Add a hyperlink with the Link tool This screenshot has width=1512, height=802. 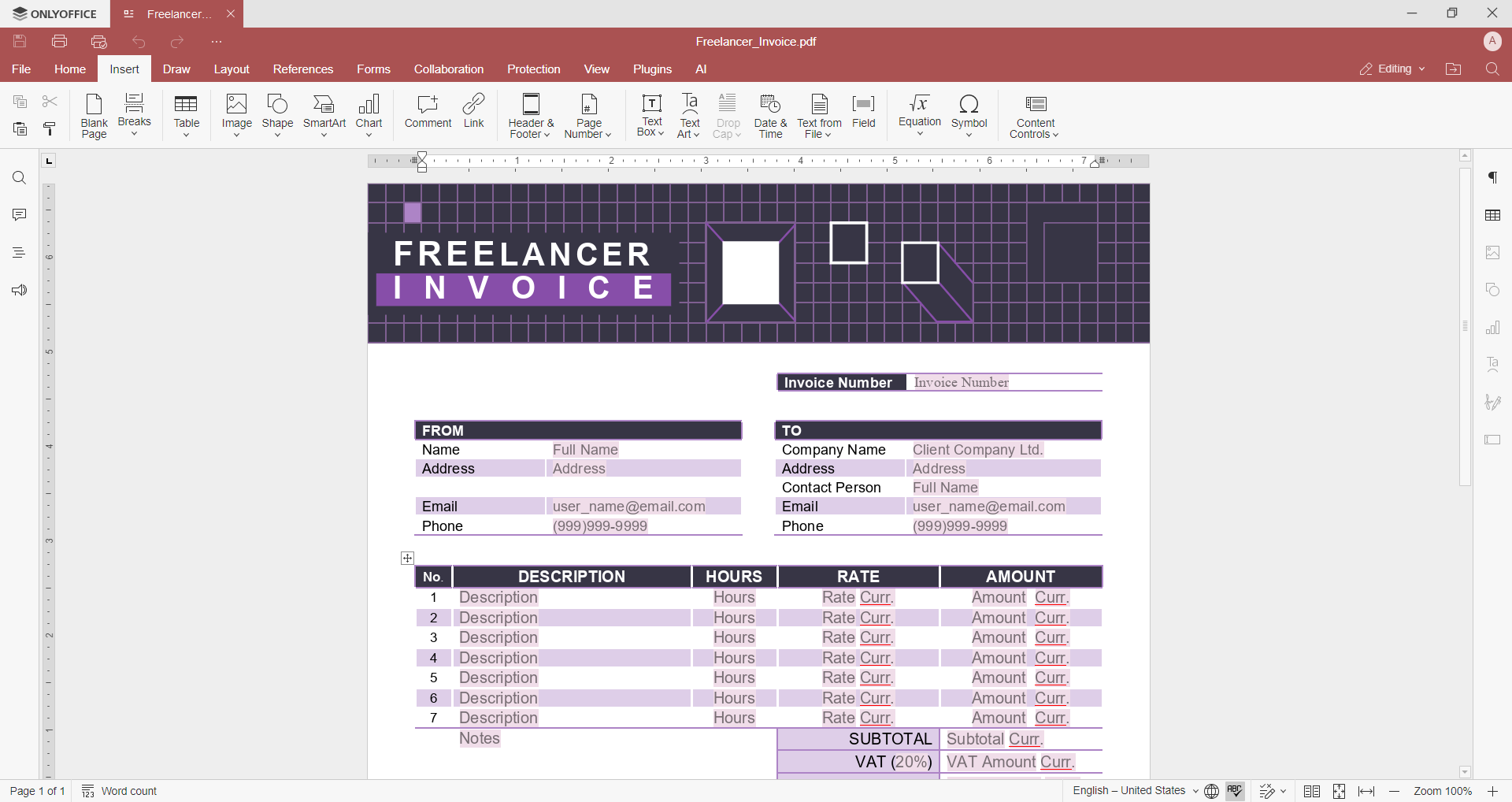pyautogui.click(x=473, y=111)
